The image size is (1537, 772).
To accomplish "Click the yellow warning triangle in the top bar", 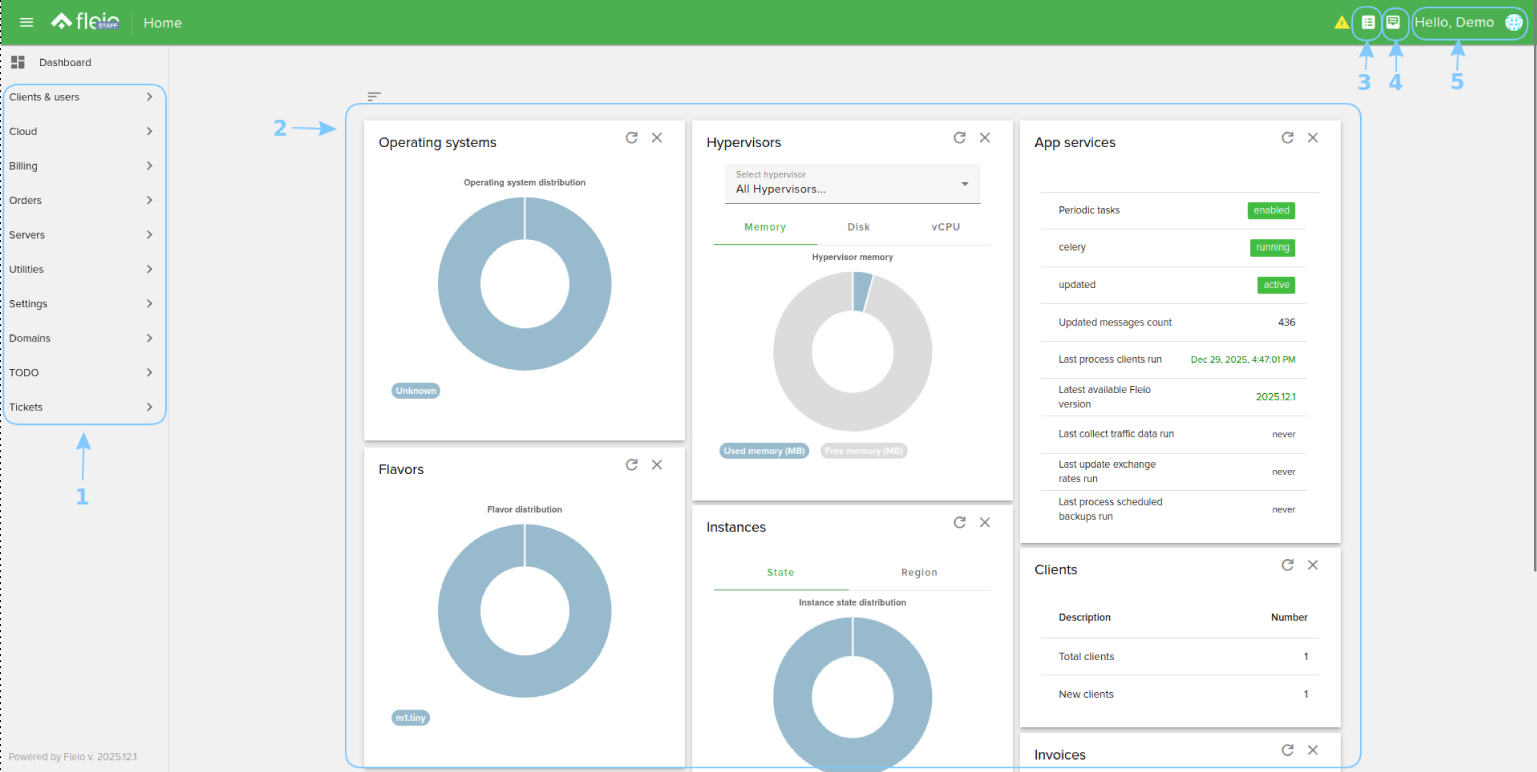I will [1341, 21].
